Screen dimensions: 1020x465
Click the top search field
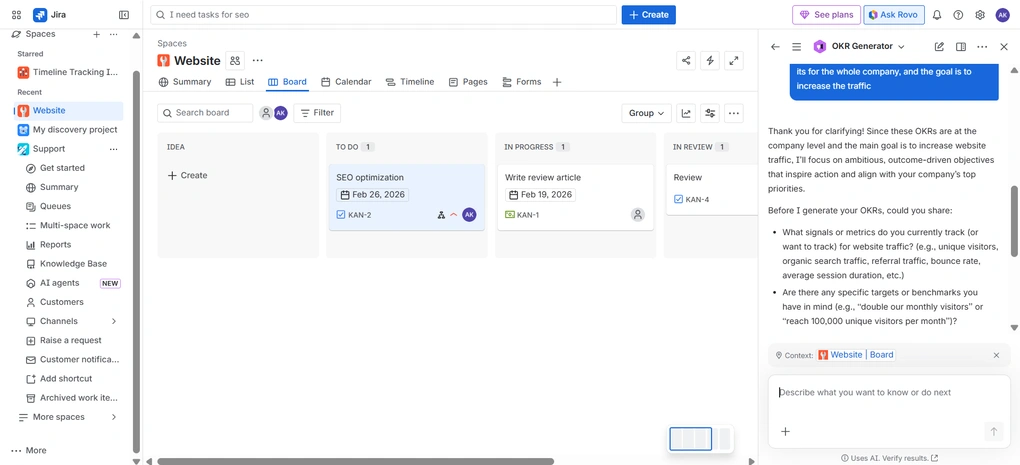point(383,15)
